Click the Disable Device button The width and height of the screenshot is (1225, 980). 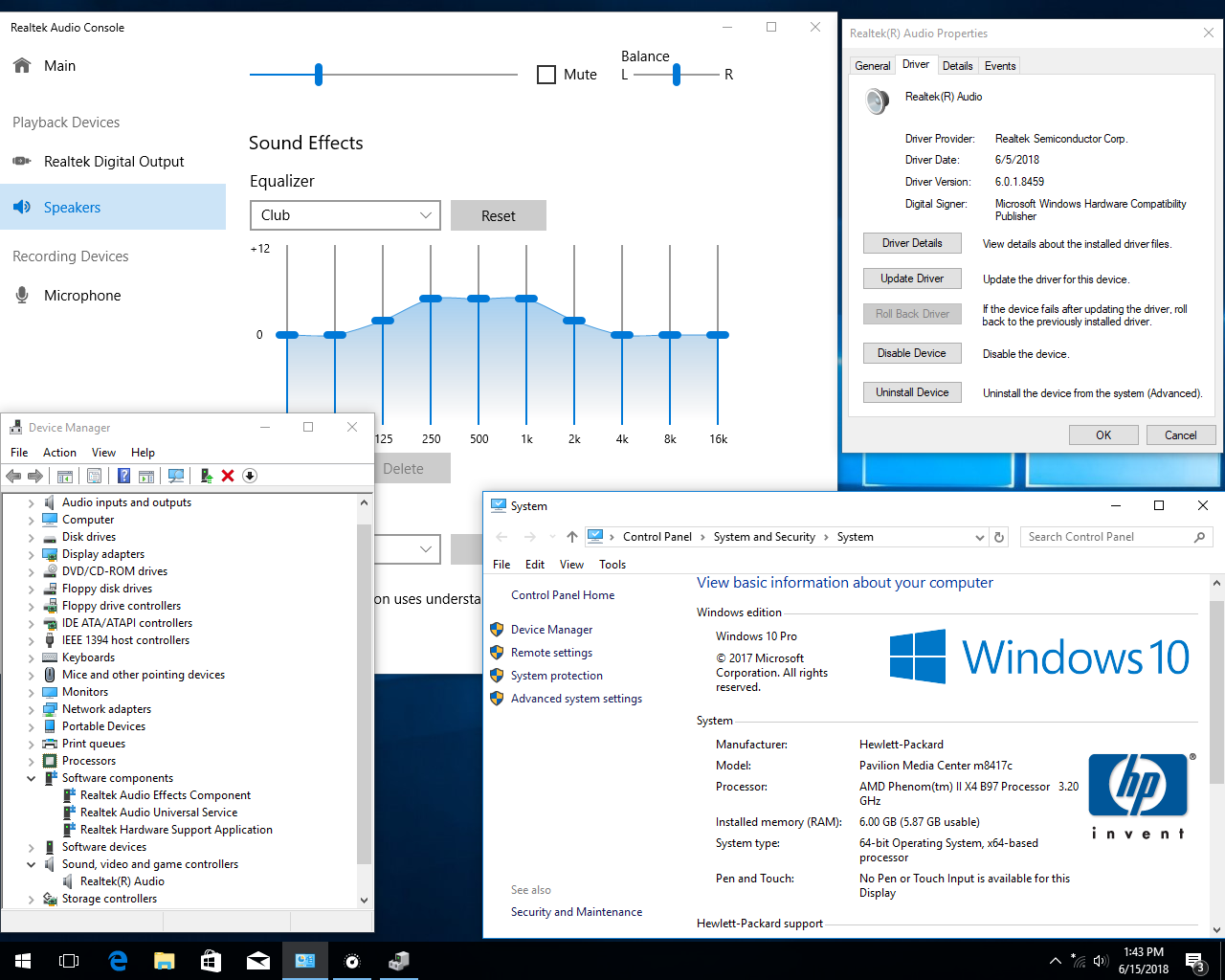[912, 353]
